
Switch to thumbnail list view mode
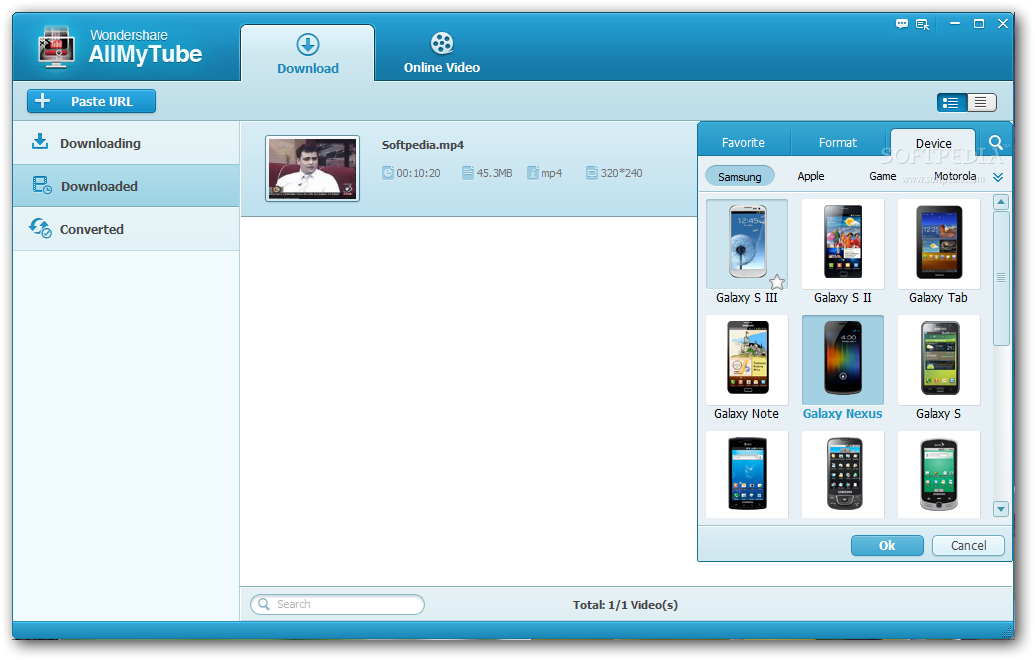click(x=951, y=102)
